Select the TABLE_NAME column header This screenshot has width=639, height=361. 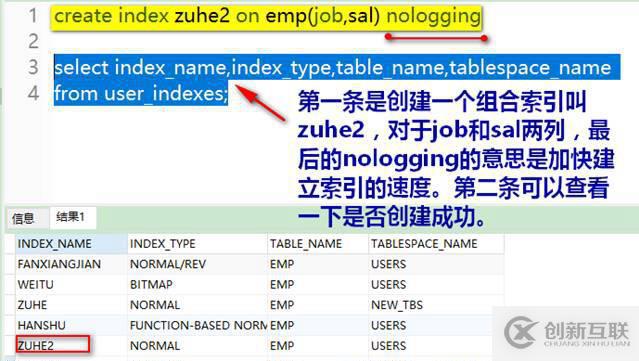[318, 244]
